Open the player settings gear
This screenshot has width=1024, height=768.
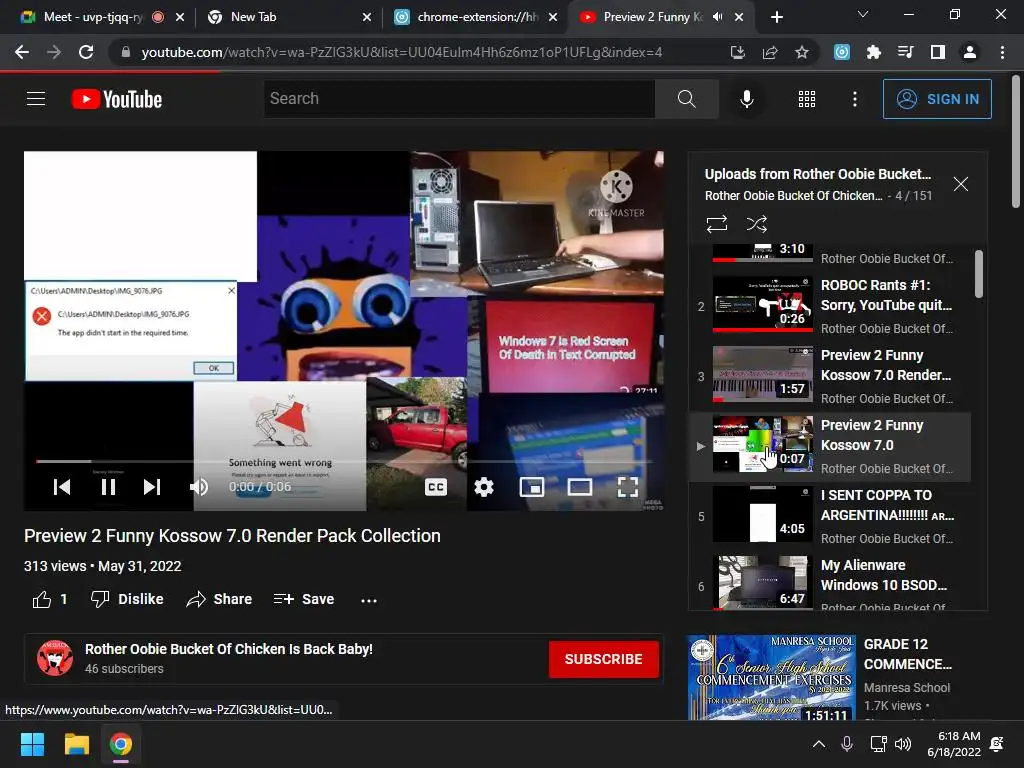pyautogui.click(x=483, y=487)
